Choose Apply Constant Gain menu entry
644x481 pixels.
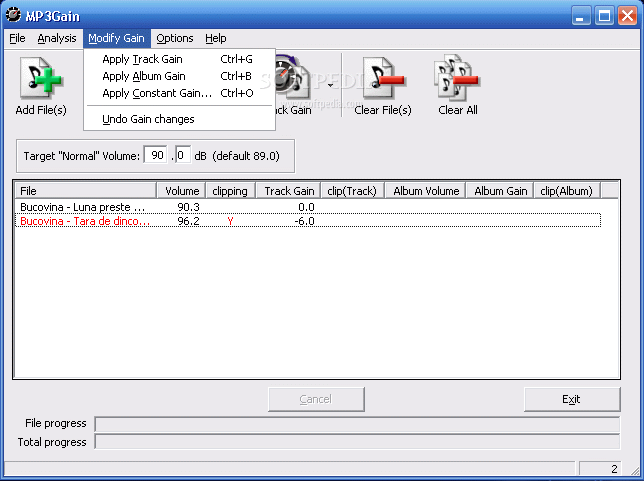point(179,93)
